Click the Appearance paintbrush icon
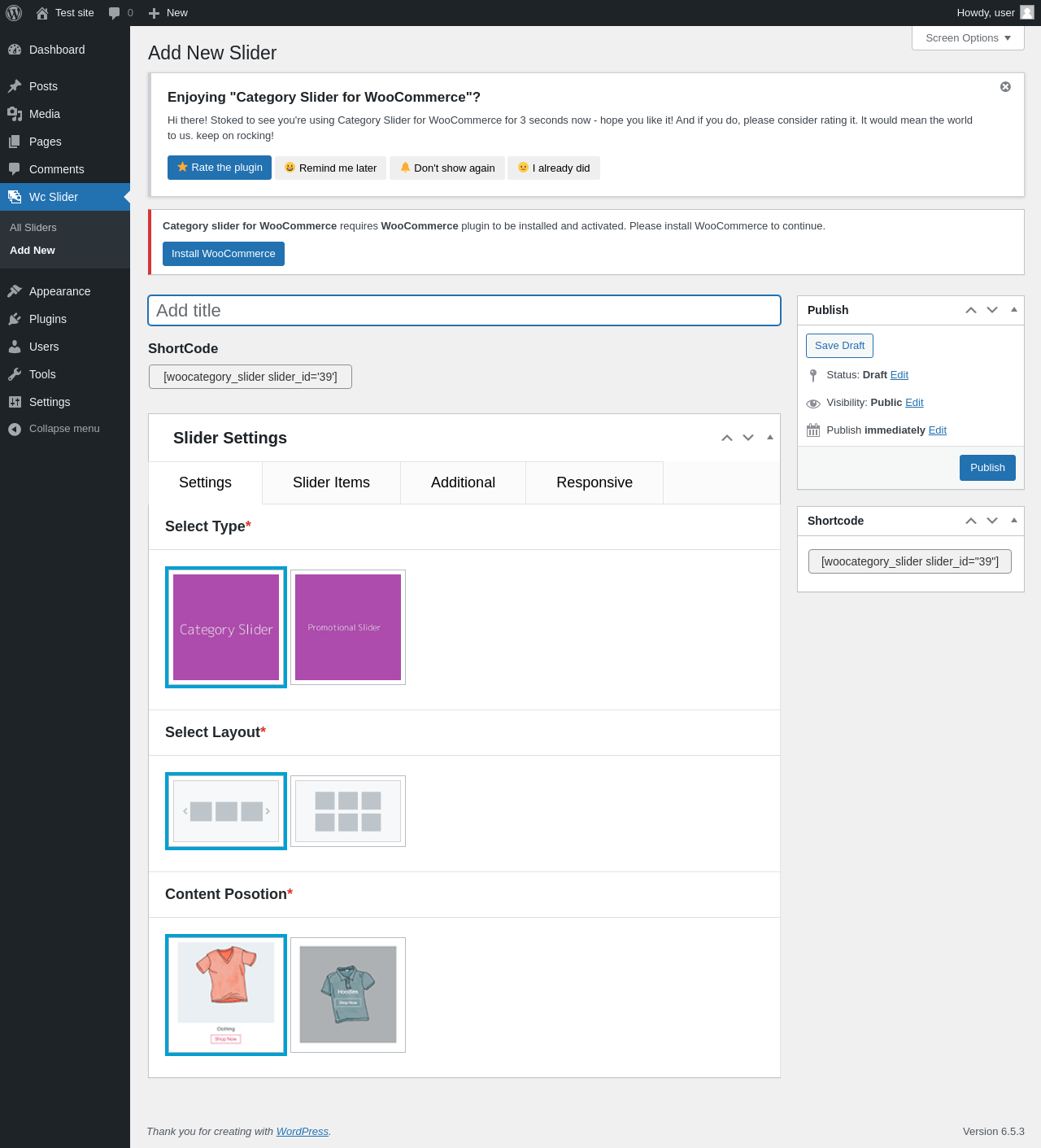Screen dimensions: 1041x1148 pos(15,291)
